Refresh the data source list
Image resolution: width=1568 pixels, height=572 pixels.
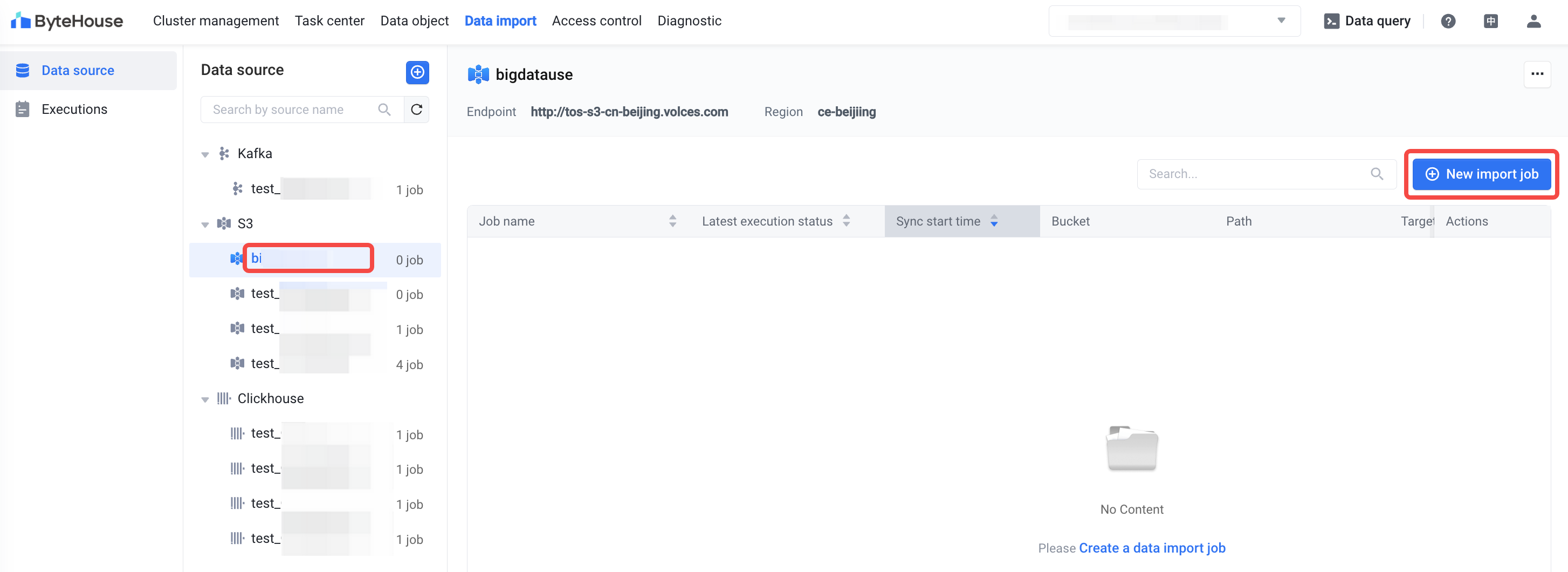click(416, 110)
